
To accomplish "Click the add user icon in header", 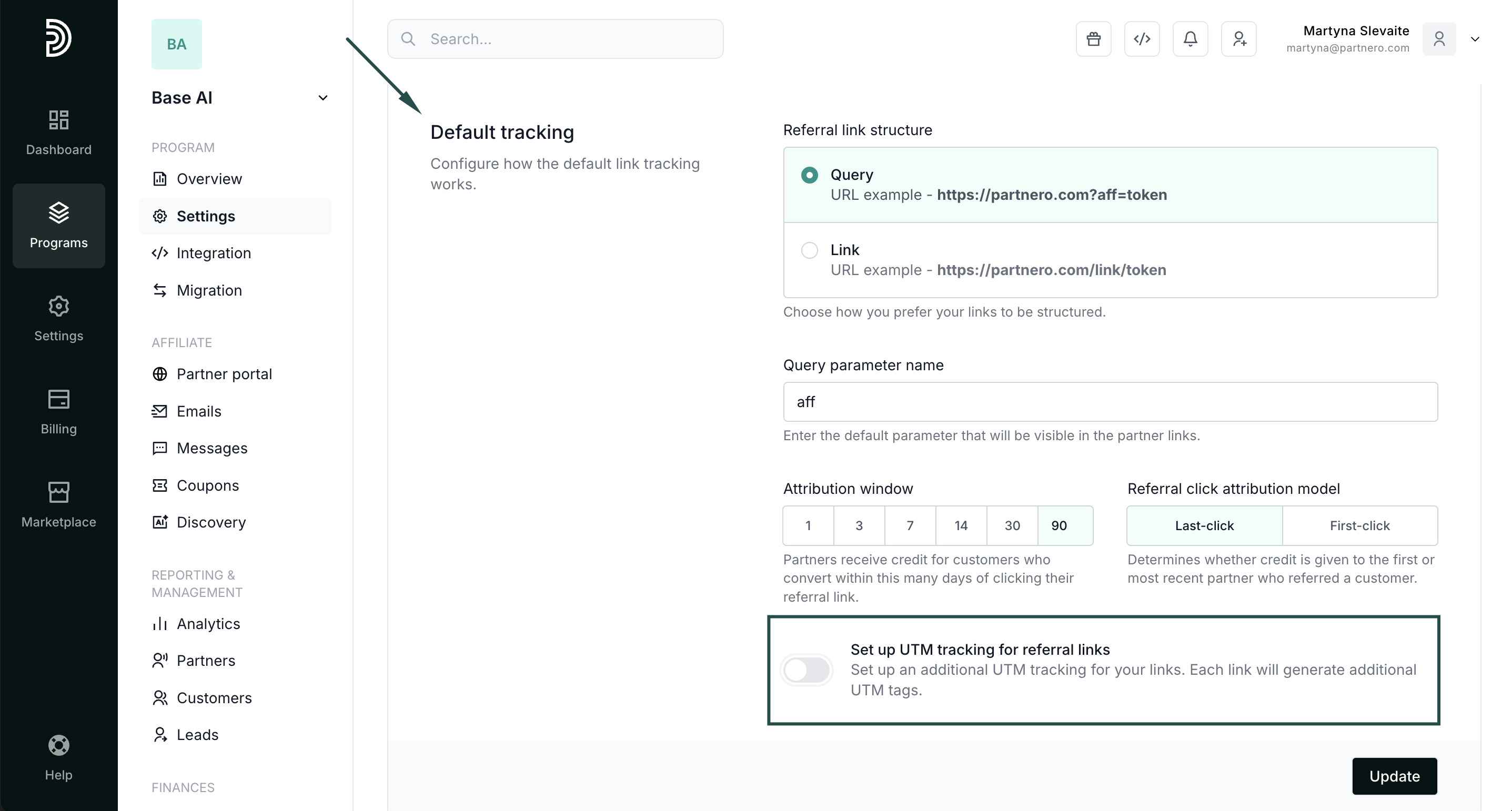I will tap(1238, 39).
